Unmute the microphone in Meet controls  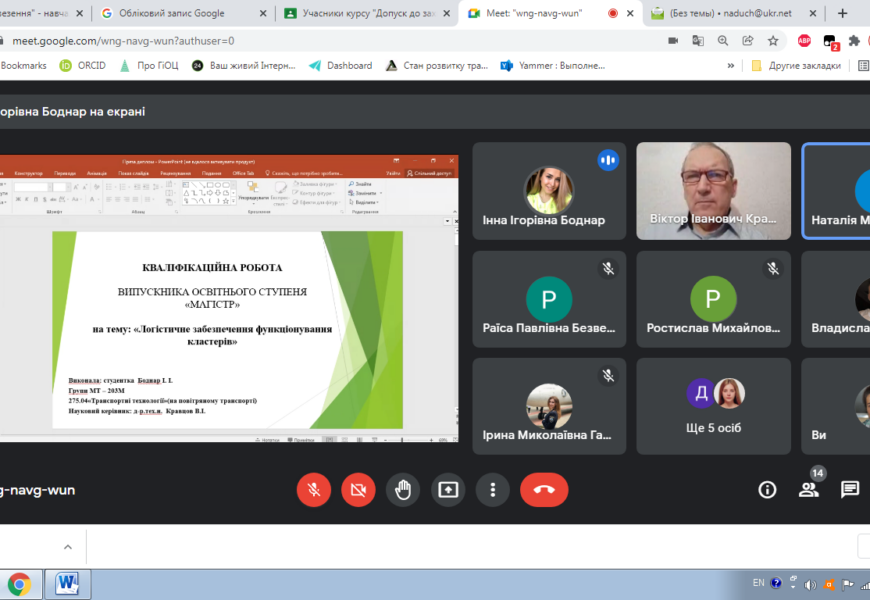pyautogui.click(x=313, y=490)
